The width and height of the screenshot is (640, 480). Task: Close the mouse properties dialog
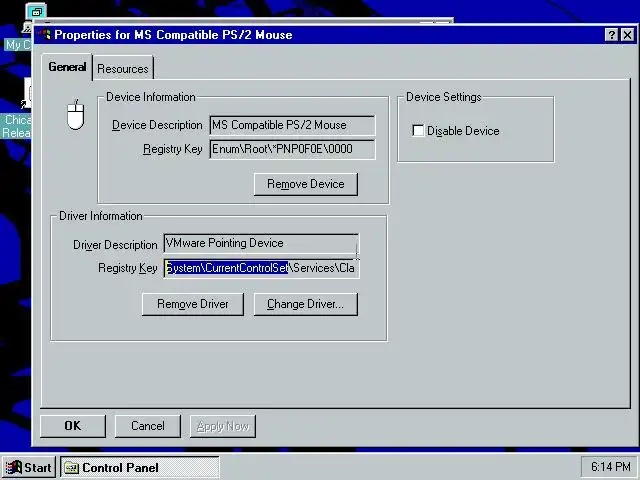[x=627, y=35]
